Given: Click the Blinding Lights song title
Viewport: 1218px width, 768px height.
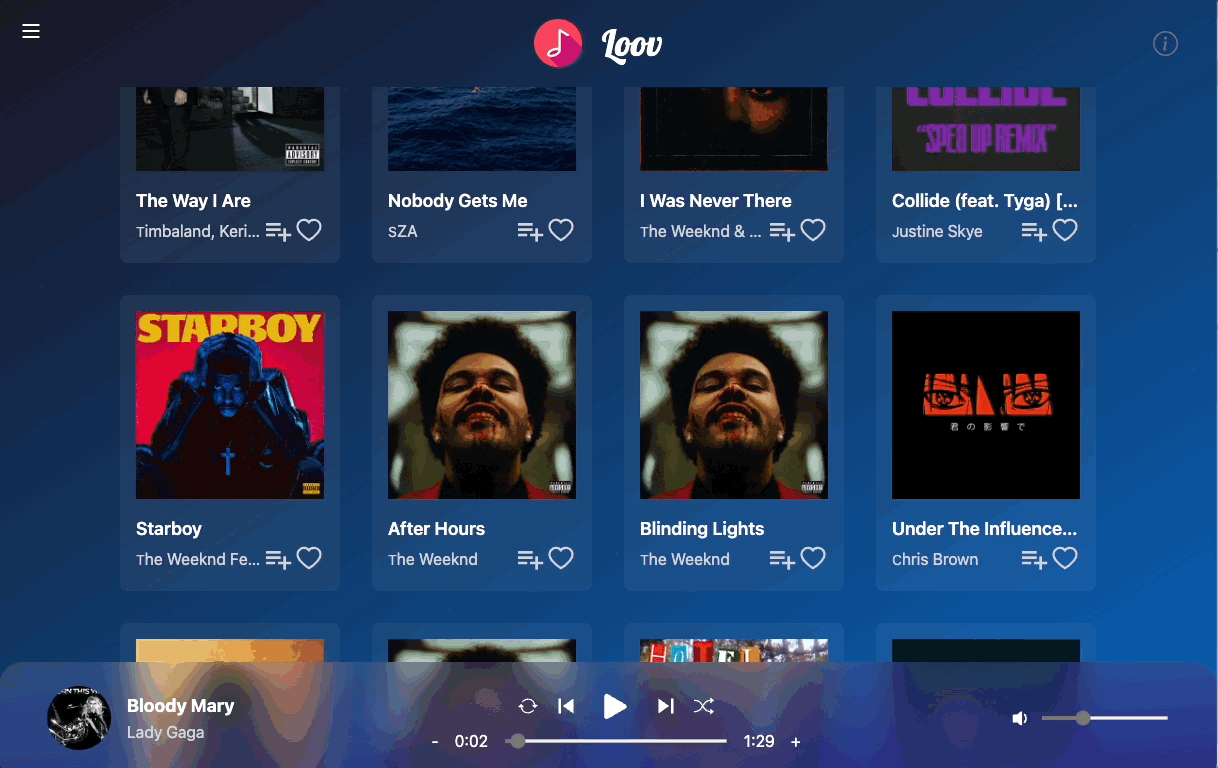Looking at the screenshot, I should (702, 529).
